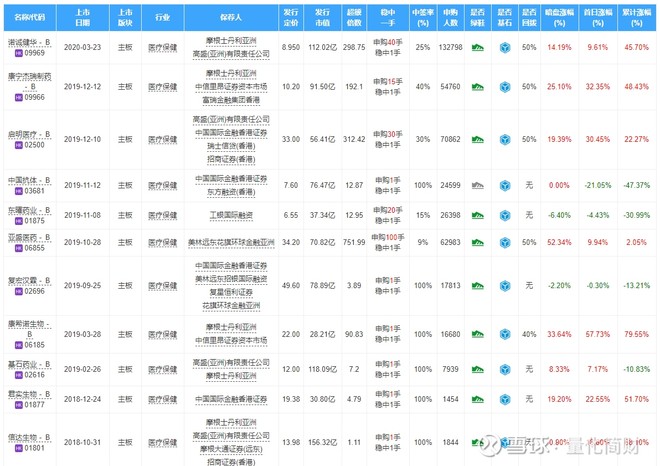Select cumulative change -47.37%

(636, 185)
